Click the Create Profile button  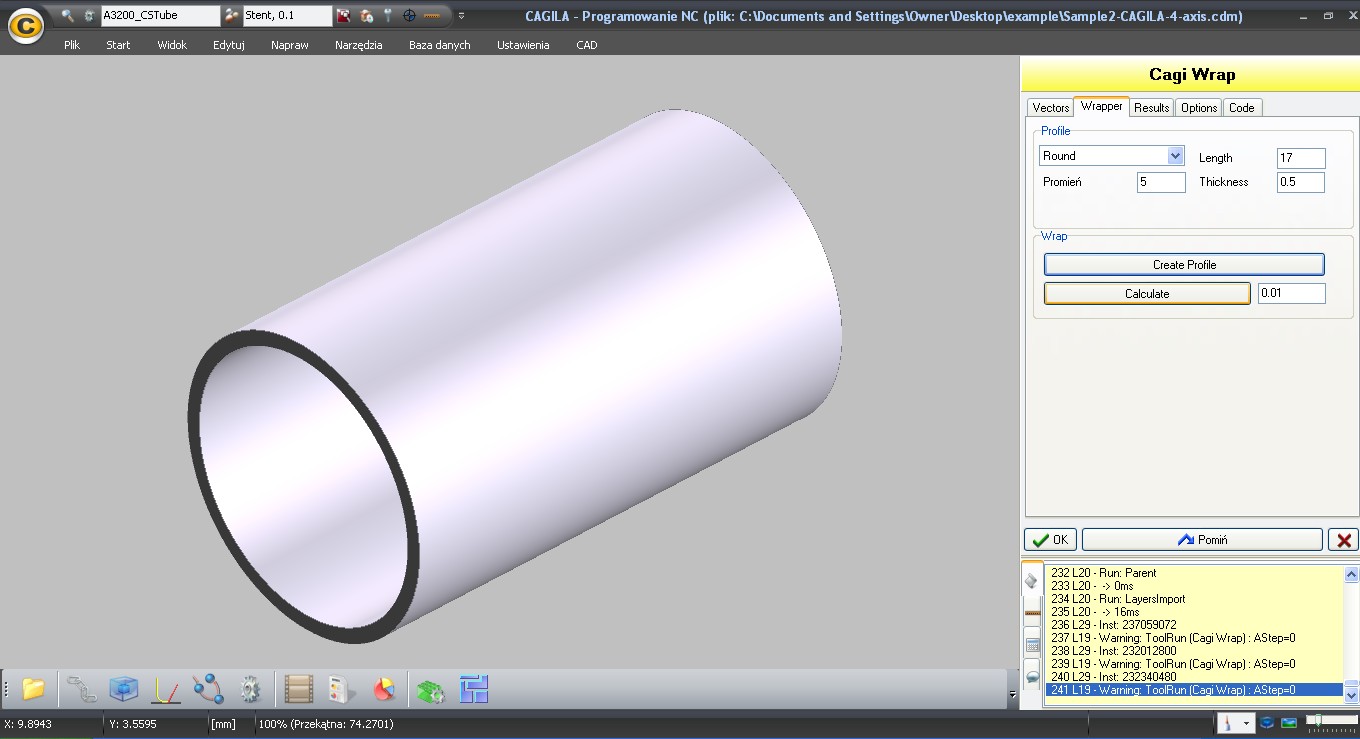coord(1185,265)
